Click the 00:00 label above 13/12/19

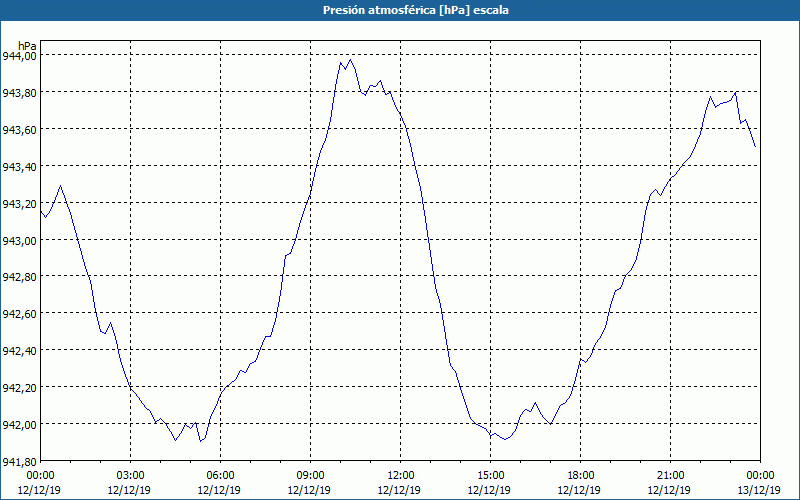(x=761, y=476)
